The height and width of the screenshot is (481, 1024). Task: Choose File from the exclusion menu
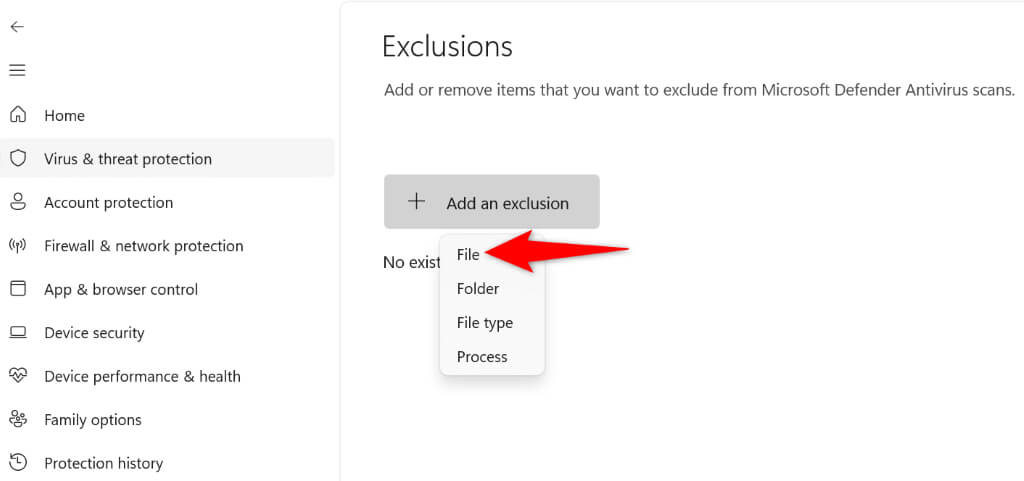point(468,255)
